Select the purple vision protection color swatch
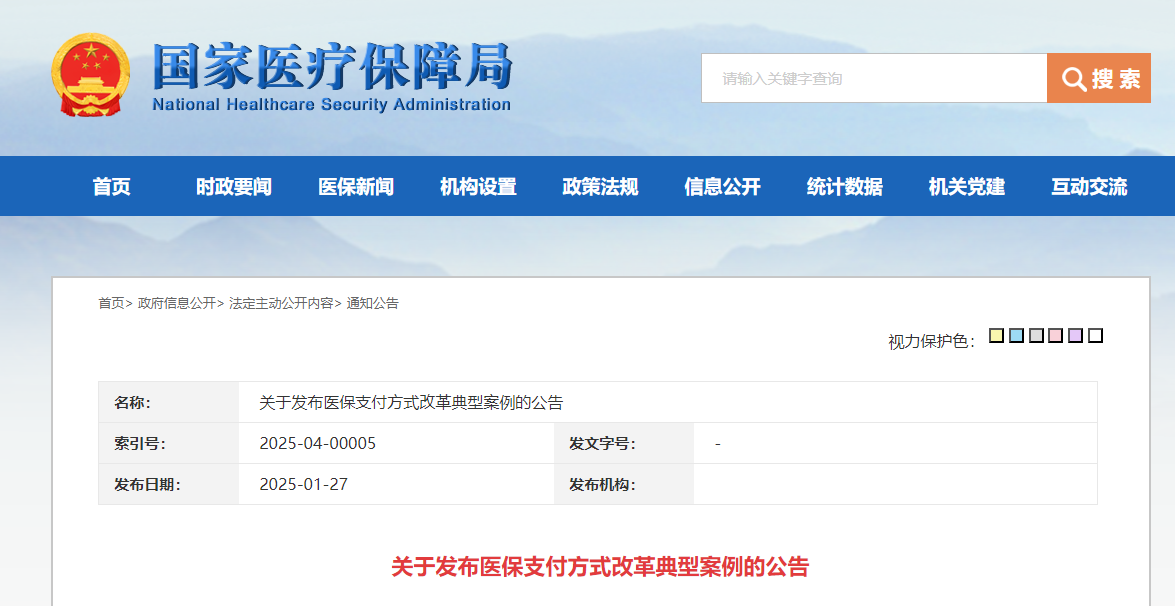Image resolution: width=1175 pixels, height=606 pixels. [1075, 336]
